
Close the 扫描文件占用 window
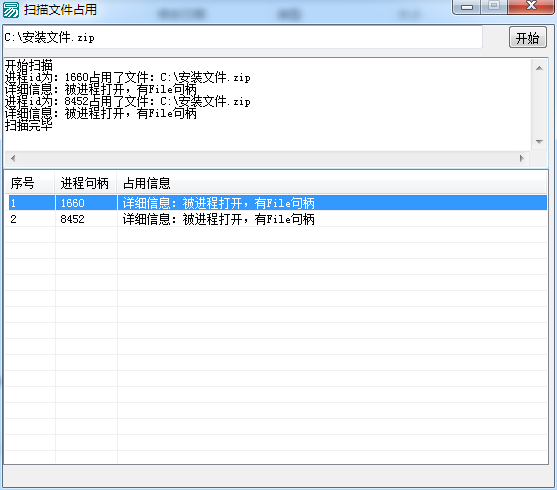(x=531, y=6)
